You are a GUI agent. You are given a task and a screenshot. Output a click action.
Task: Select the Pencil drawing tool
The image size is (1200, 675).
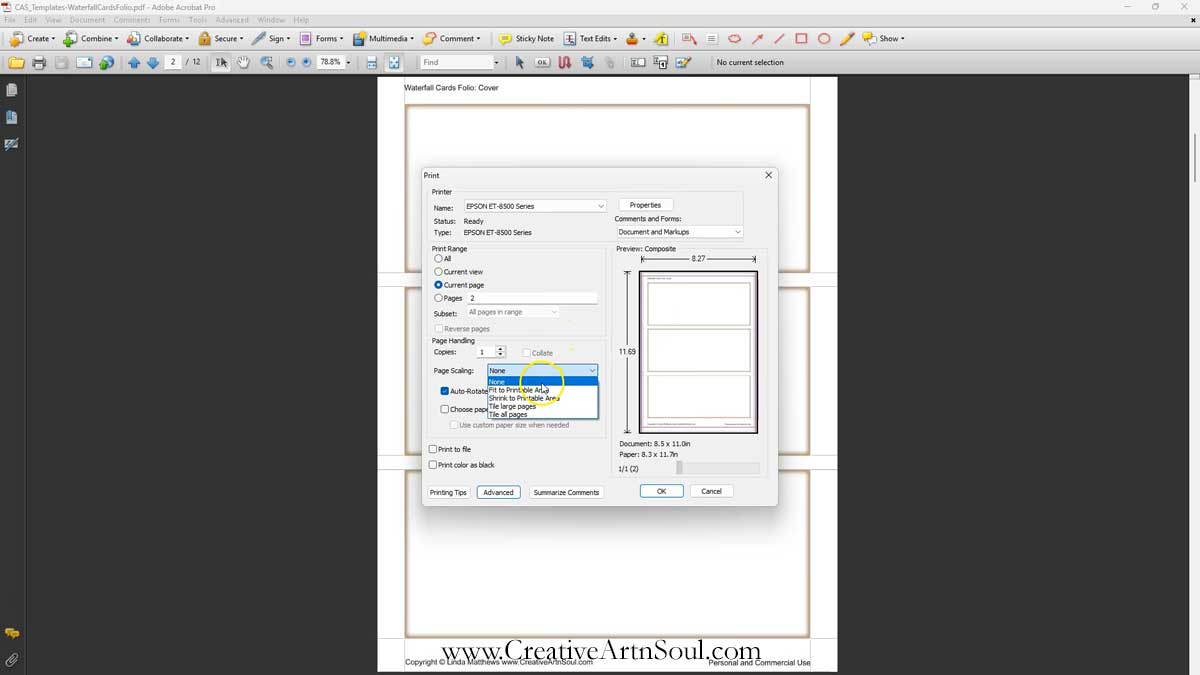click(847, 39)
